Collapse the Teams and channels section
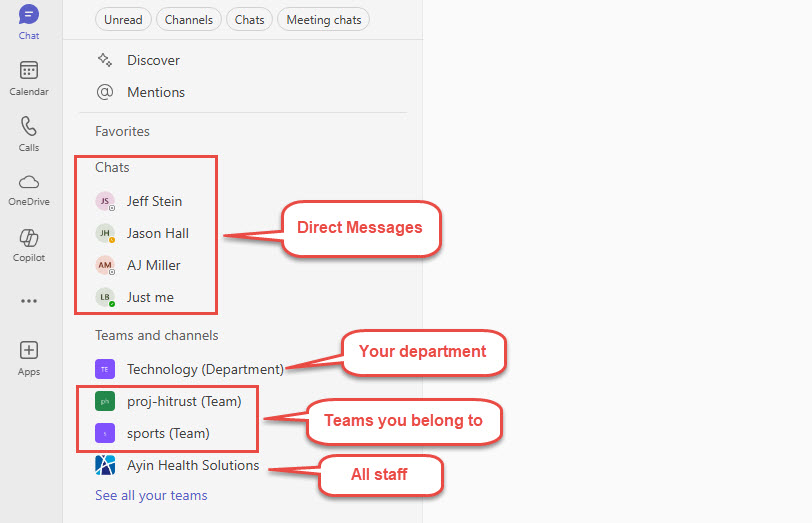 [x=156, y=336]
